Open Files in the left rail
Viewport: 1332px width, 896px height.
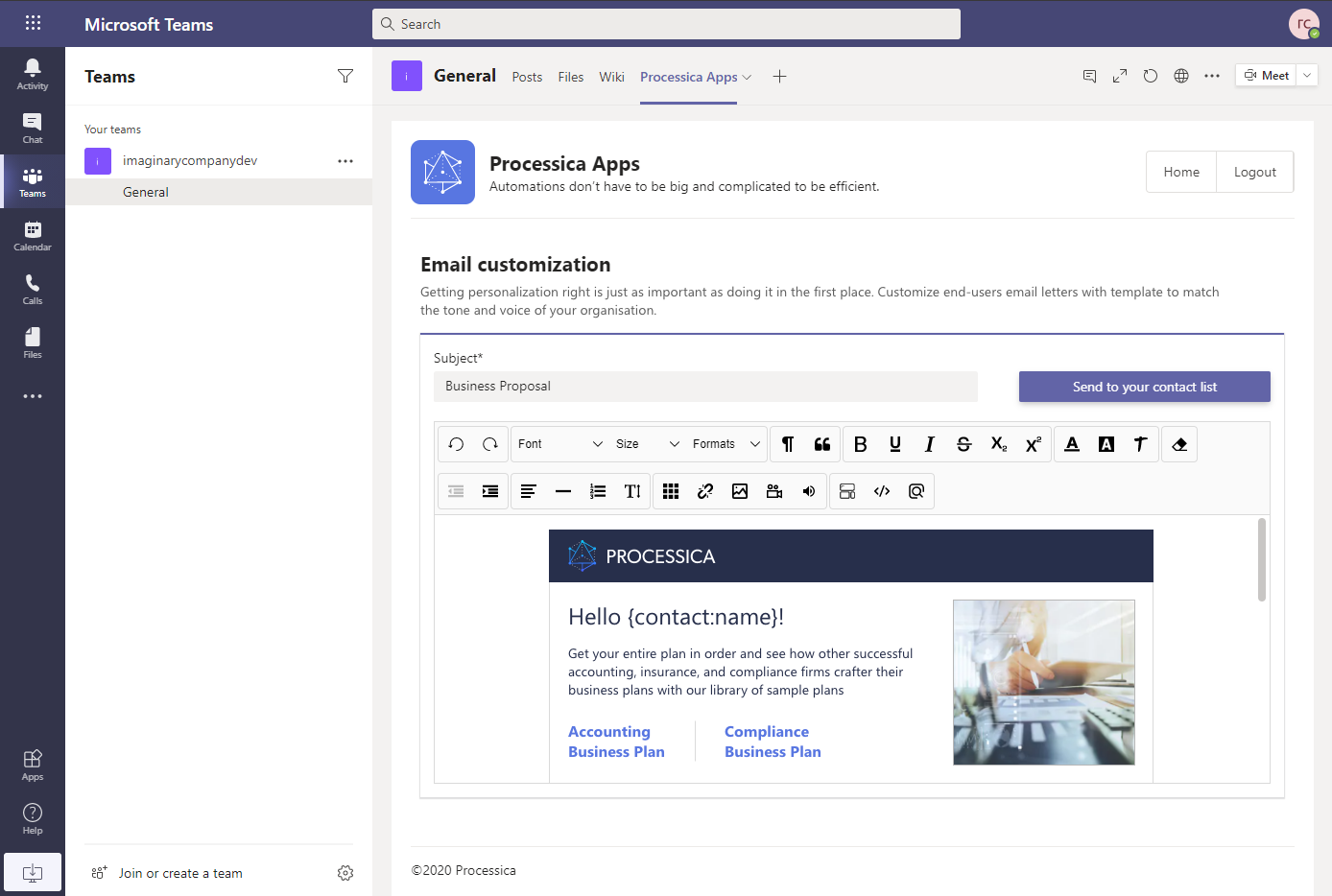(x=33, y=343)
